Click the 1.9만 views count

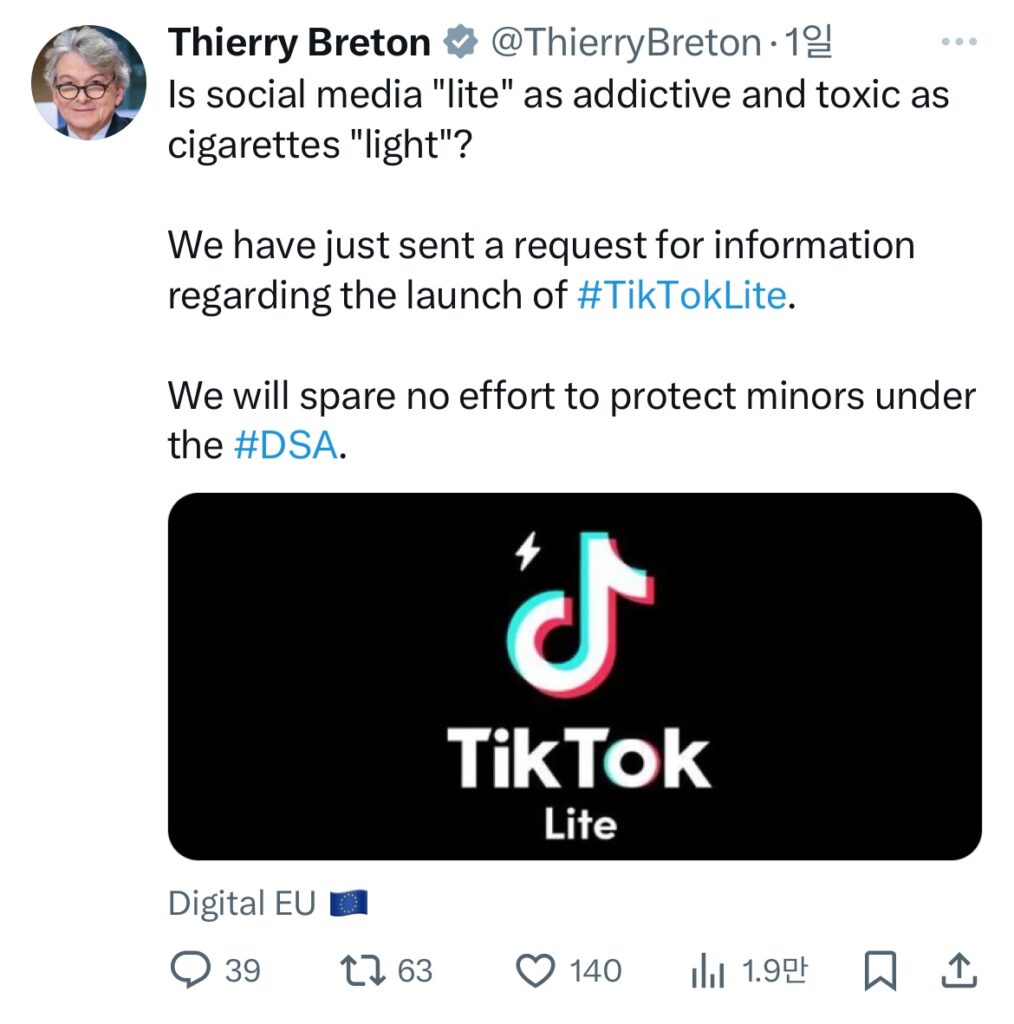(774, 969)
